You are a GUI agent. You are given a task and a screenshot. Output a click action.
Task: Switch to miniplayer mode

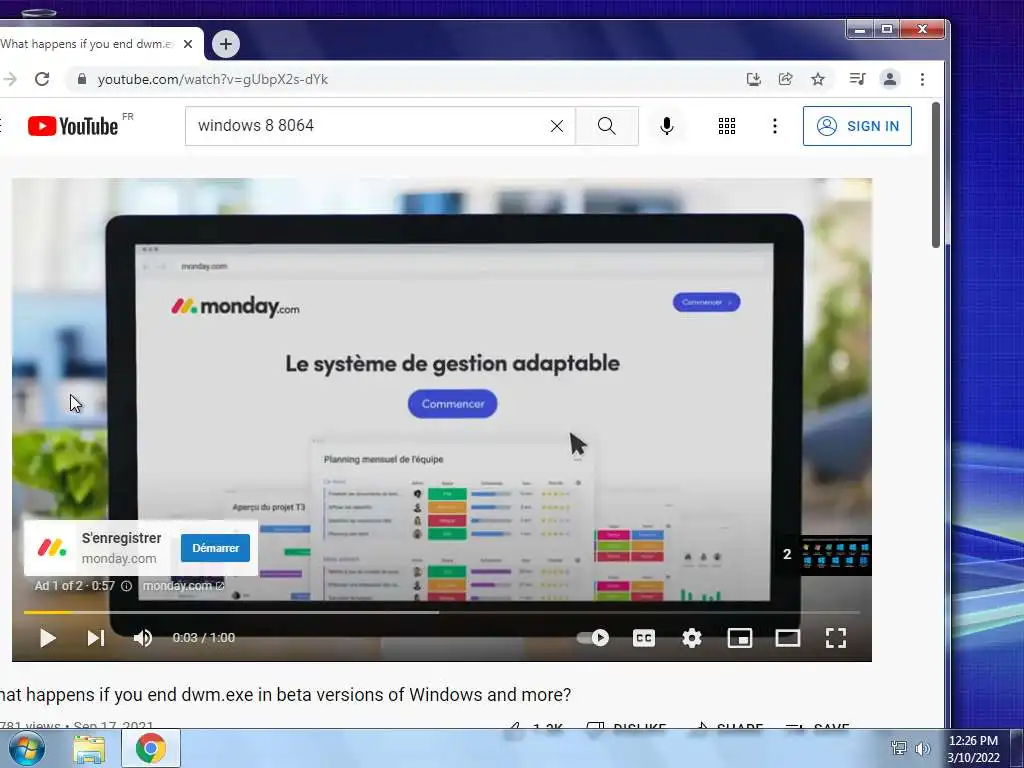(x=740, y=638)
